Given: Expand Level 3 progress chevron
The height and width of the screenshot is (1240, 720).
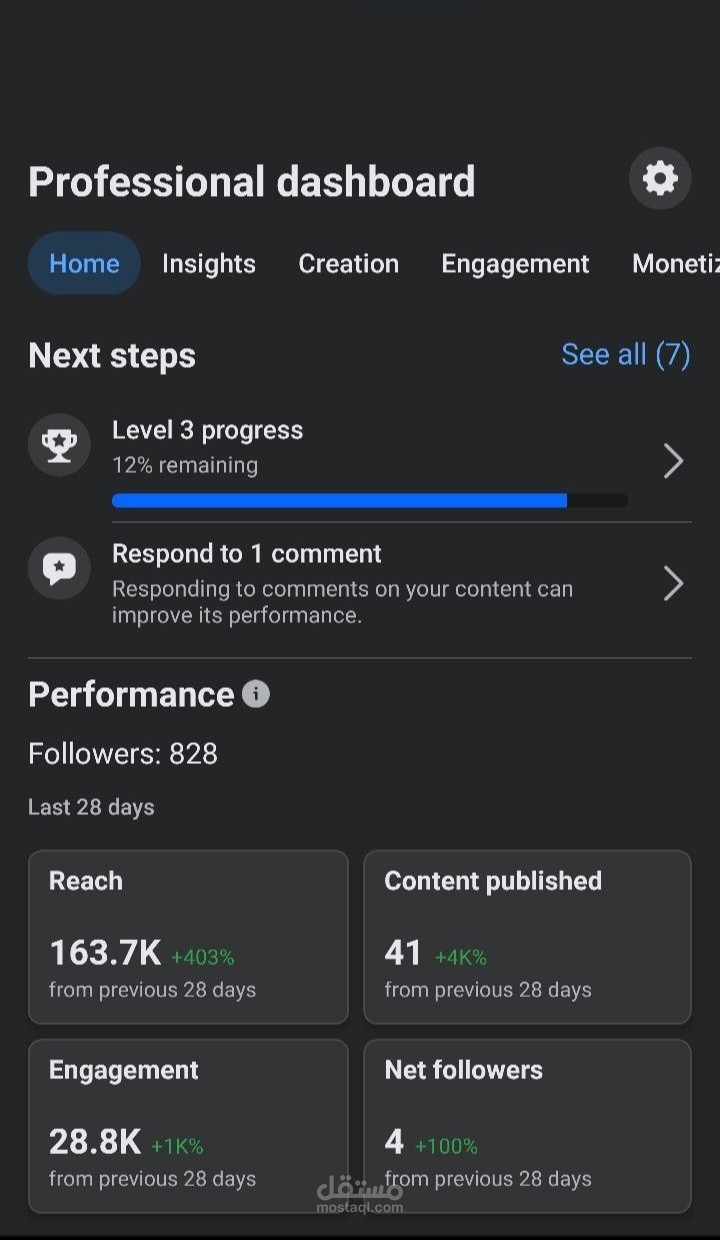Looking at the screenshot, I should pyautogui.click(x=673, y=461).
